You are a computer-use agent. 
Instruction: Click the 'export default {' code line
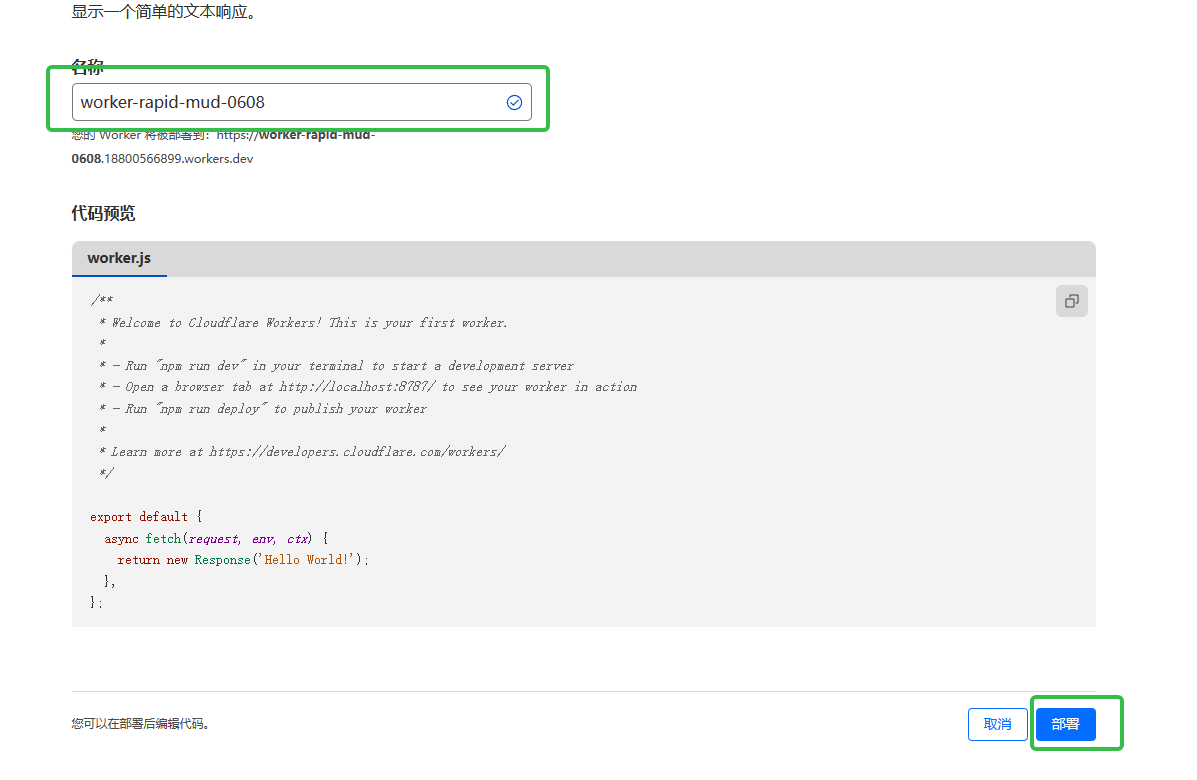(x=146, y=517)
